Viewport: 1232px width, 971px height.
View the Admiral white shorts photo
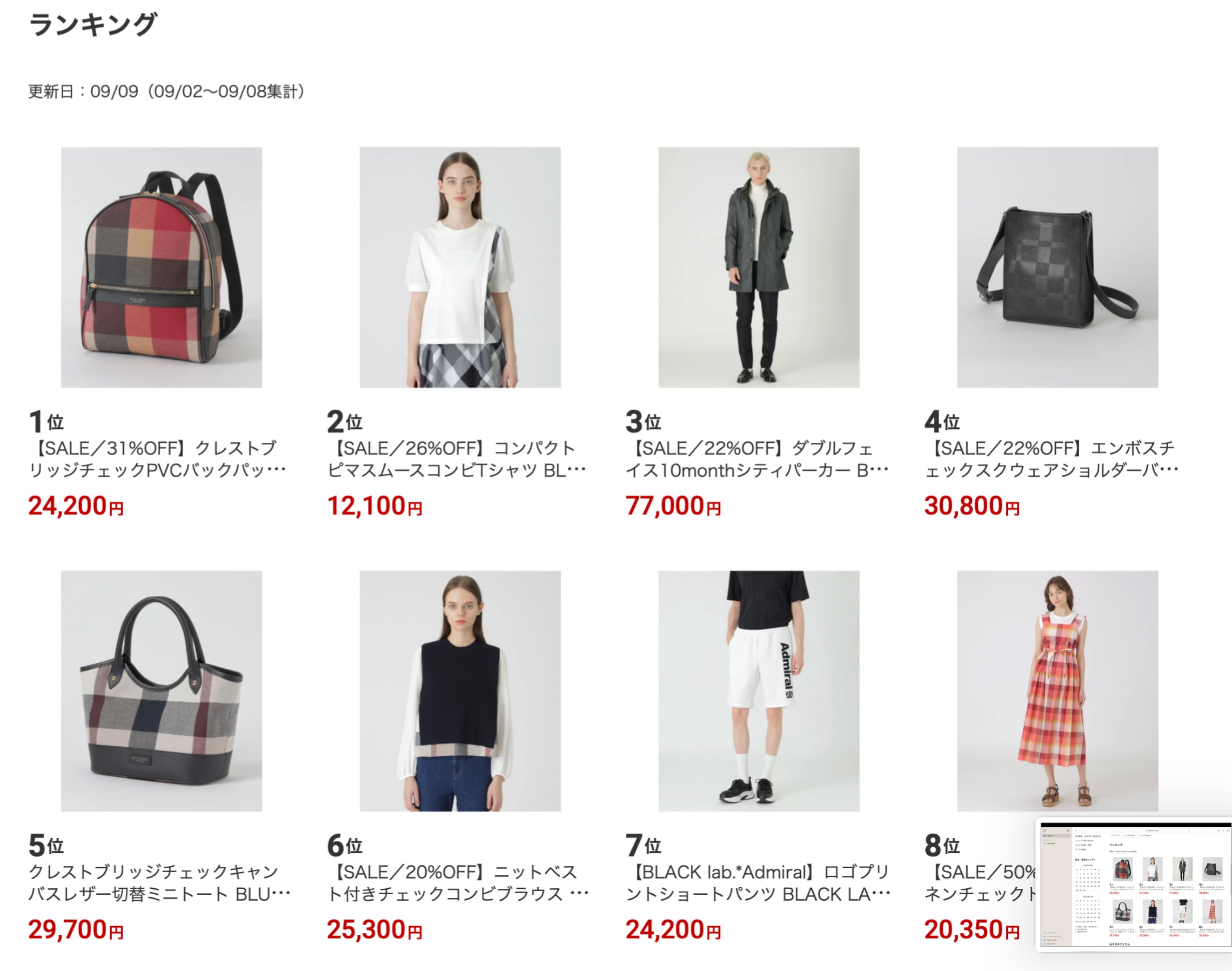click(x=758, y=691)
